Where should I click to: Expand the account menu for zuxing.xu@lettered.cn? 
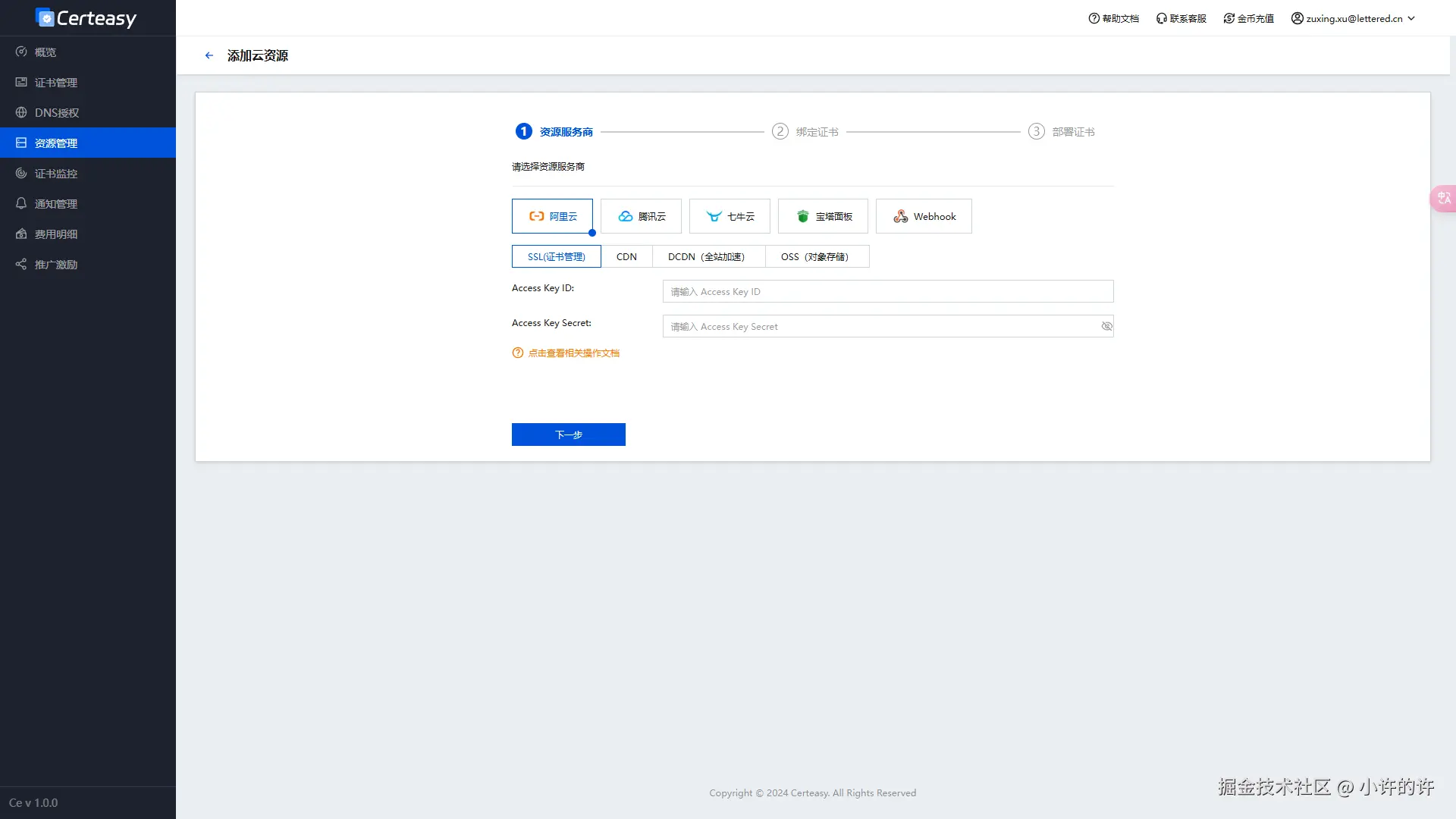coord(1353,17)
